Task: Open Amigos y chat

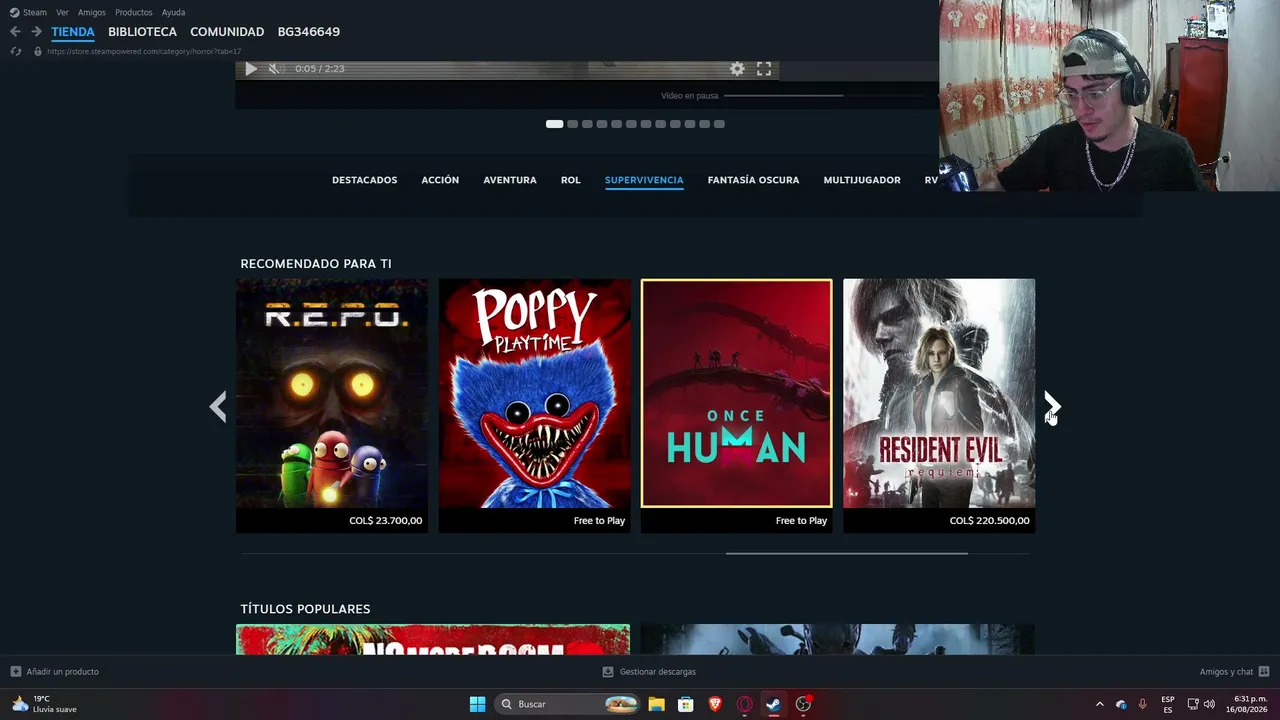Action: pos(1226,672)
